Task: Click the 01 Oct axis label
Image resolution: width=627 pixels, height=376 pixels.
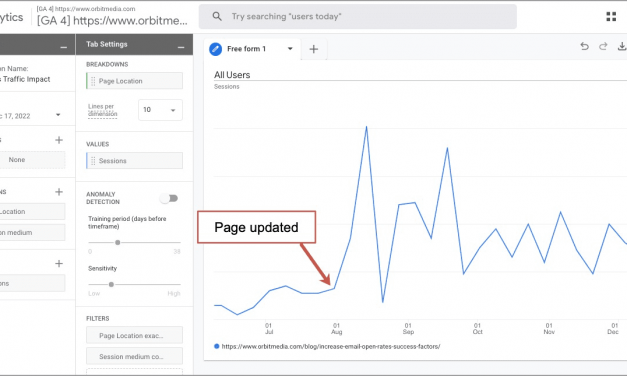Action: click(x=477, y=329)
